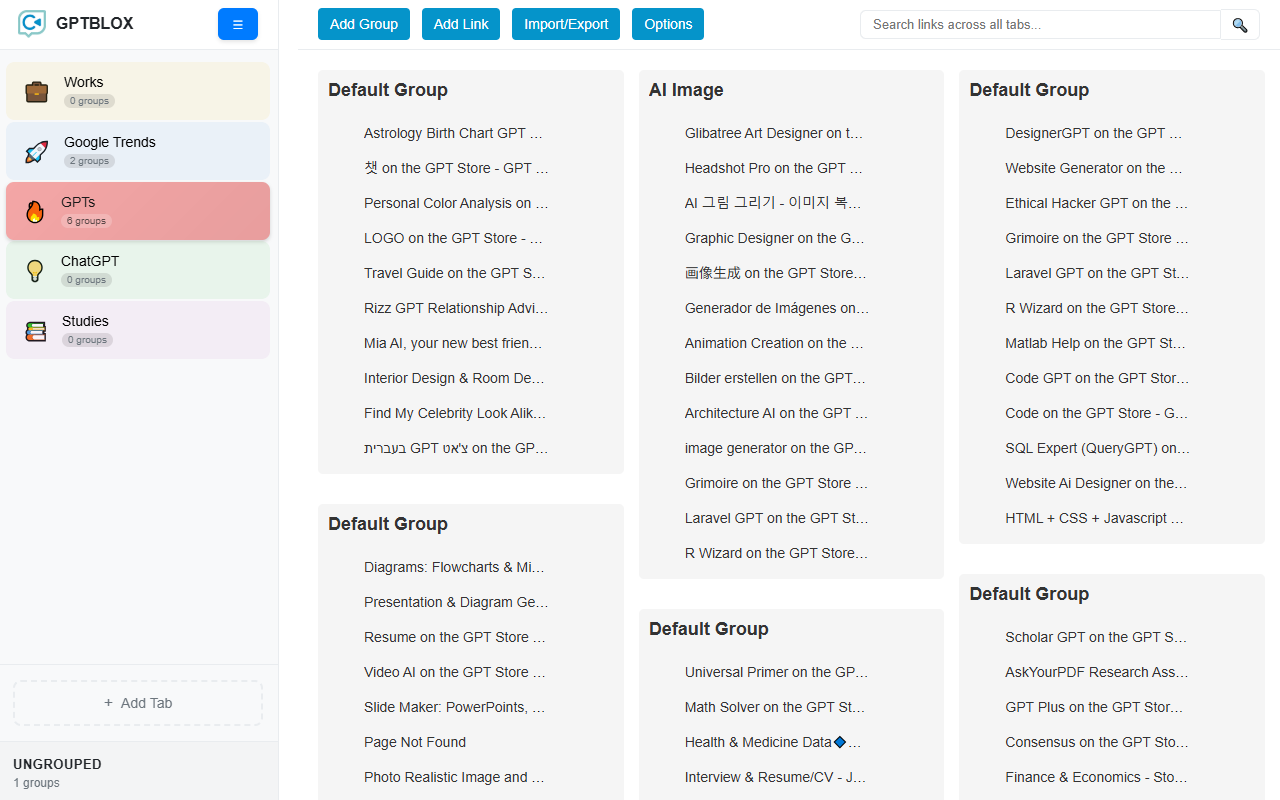Click the rocket icon on Google Trends
The height and width of the screenshot is (800, 1280).
[x=36, y=152]
